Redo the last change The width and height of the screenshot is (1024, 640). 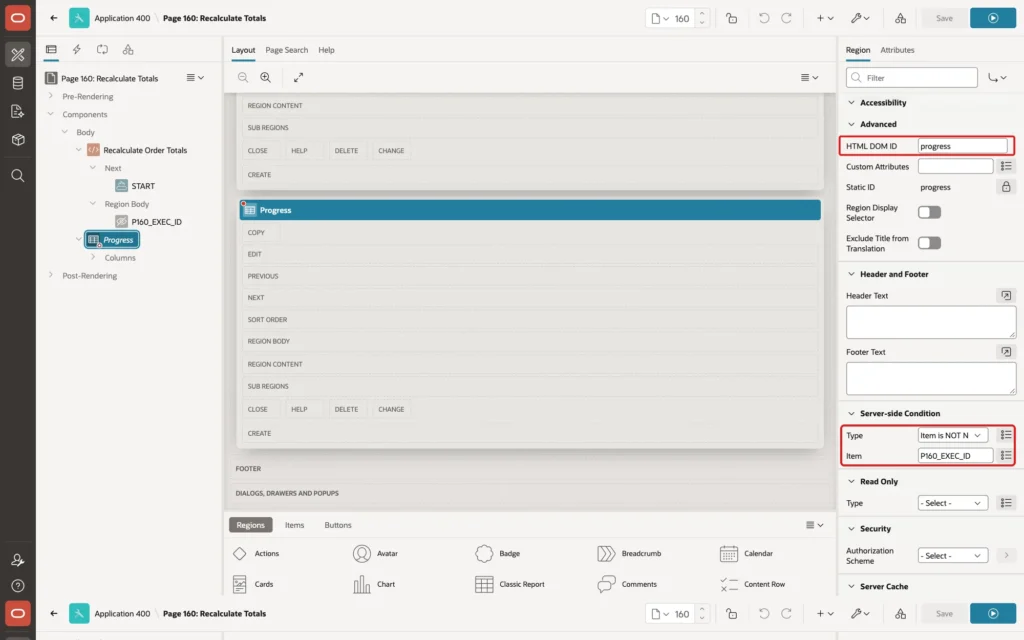tap(786, 18)
